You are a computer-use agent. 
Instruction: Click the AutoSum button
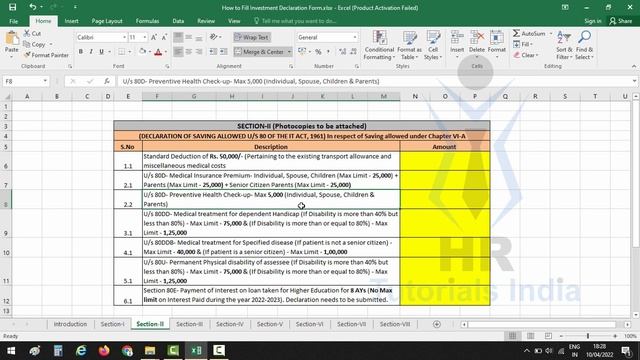tap(529, 33)
